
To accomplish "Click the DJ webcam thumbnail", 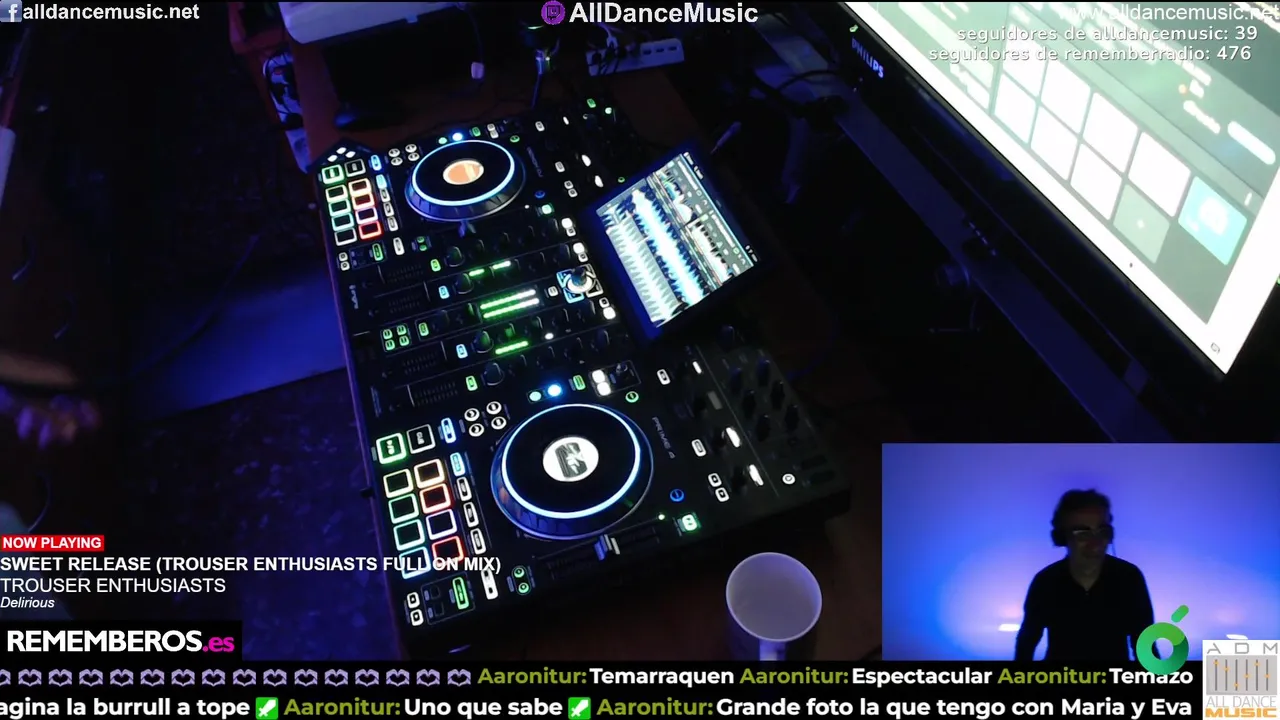I will [1081, 552].
